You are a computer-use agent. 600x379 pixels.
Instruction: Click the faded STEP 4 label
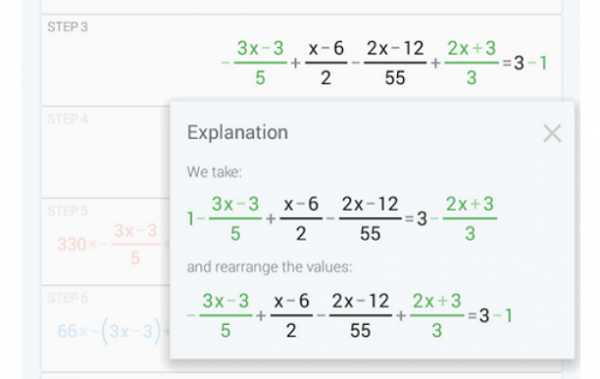(68, 119)
